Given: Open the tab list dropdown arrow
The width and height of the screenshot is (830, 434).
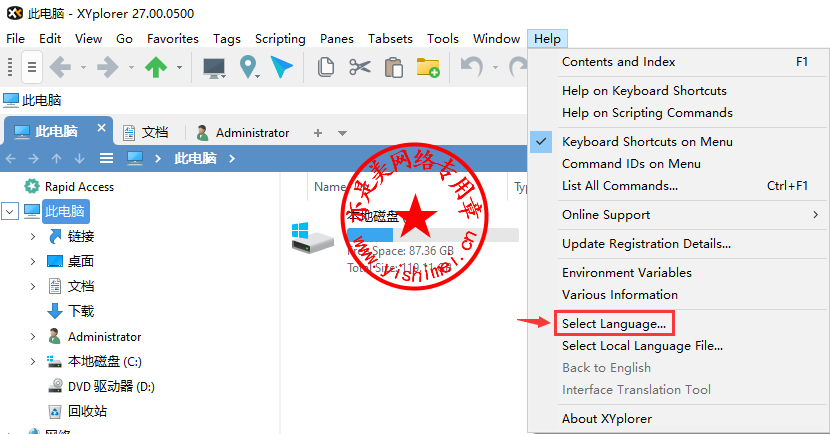Looking at the screenshot, I should pos(342,133).
